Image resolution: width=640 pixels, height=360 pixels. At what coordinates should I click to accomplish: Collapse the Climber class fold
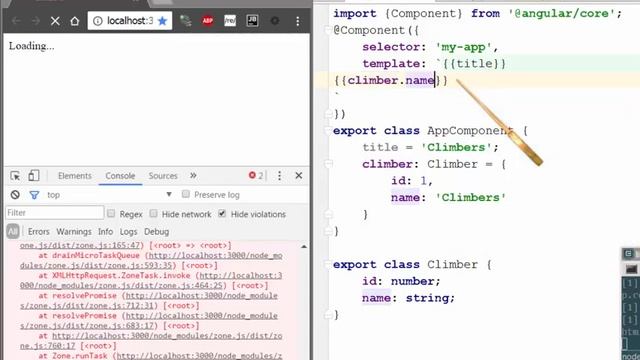point(327,264)
